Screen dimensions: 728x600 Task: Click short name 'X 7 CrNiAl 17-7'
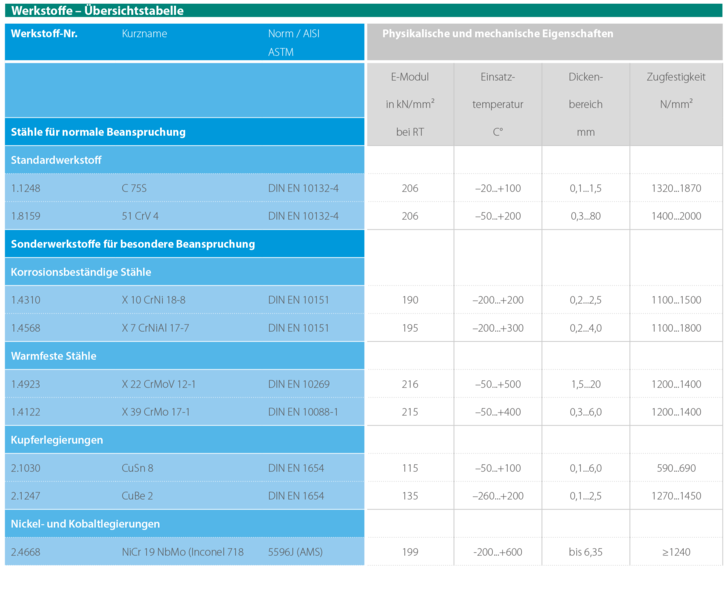(x=155, y=328)
